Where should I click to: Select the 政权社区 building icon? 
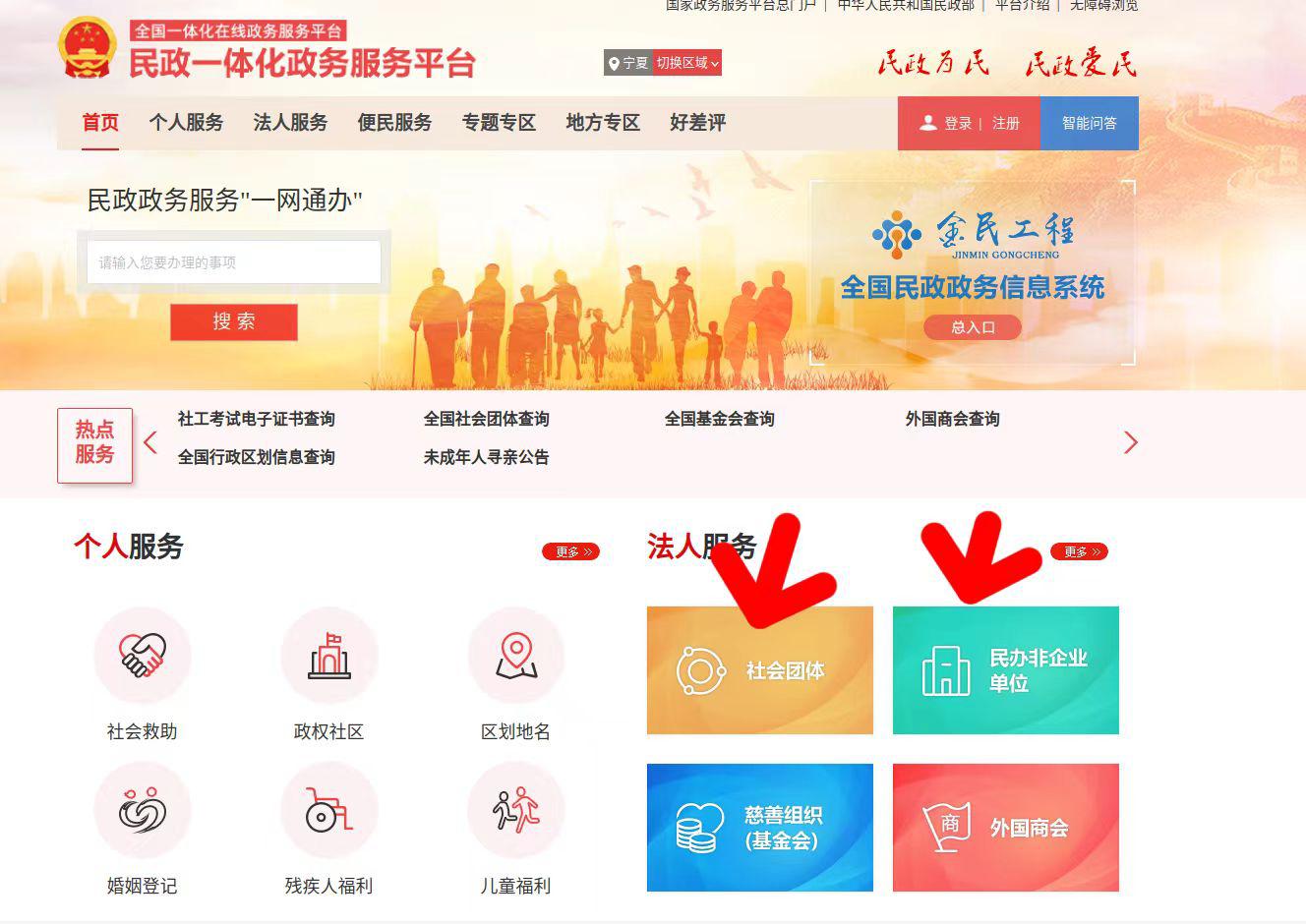(329, 655)
